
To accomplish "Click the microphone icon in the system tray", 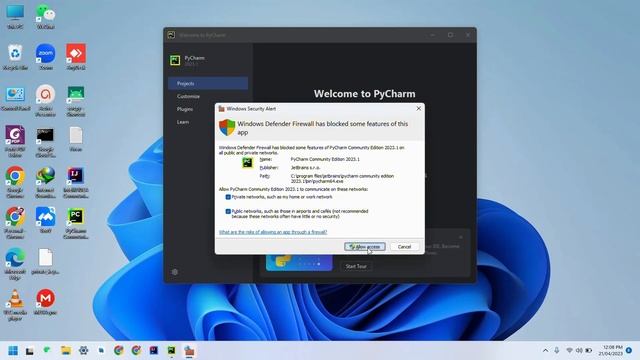I will pos(557,351).
